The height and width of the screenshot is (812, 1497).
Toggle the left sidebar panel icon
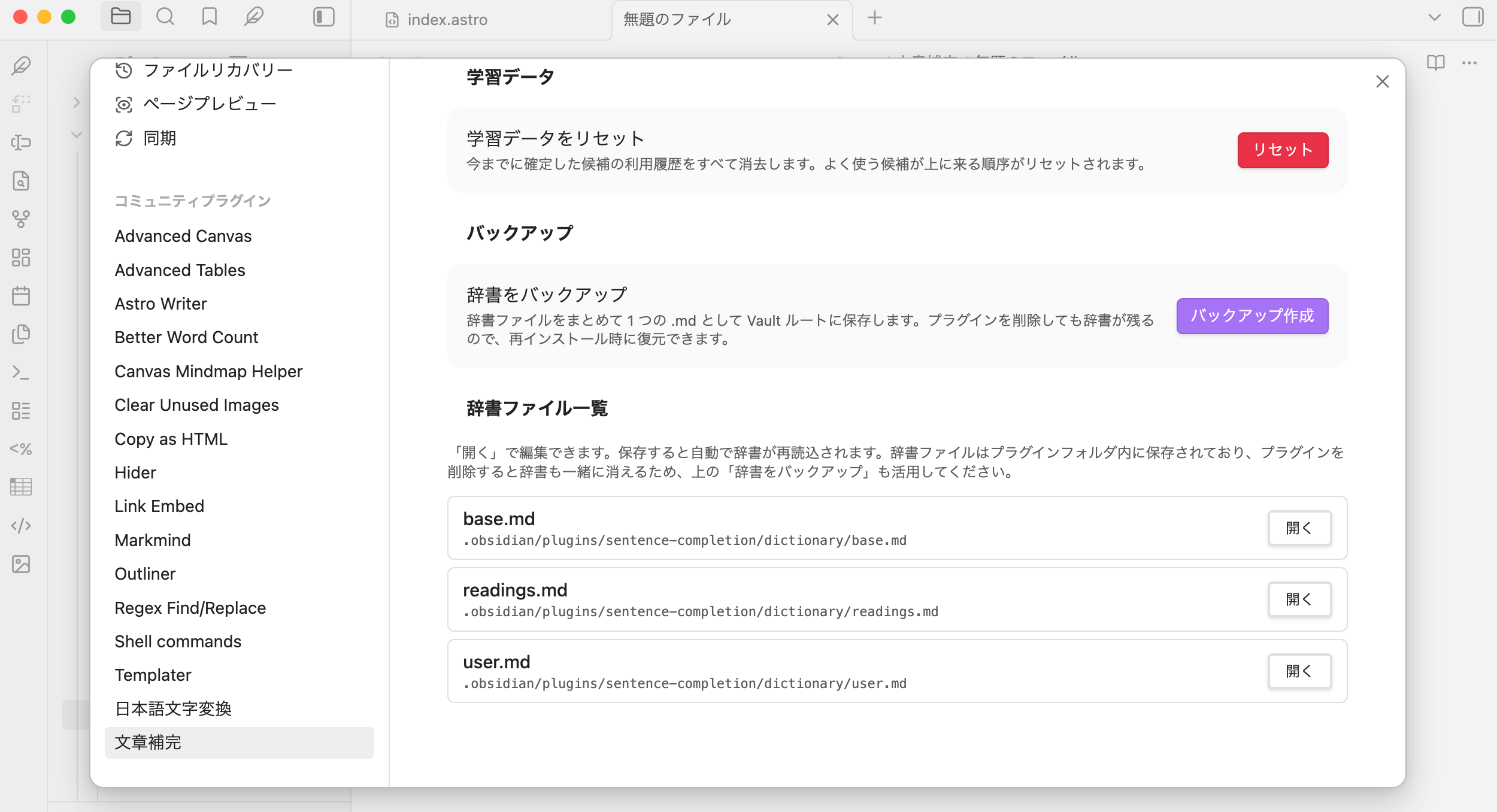(x=324, y=17)
